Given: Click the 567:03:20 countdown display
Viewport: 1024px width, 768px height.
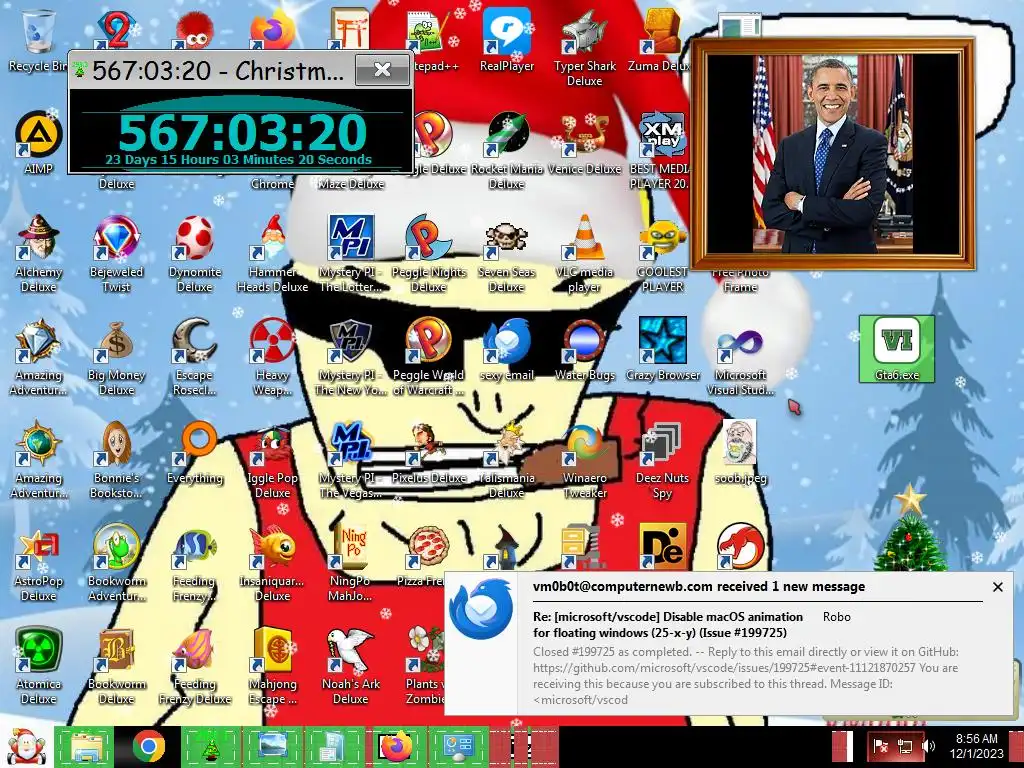Looking at the screenshot, I should click(x=242, y=133).
